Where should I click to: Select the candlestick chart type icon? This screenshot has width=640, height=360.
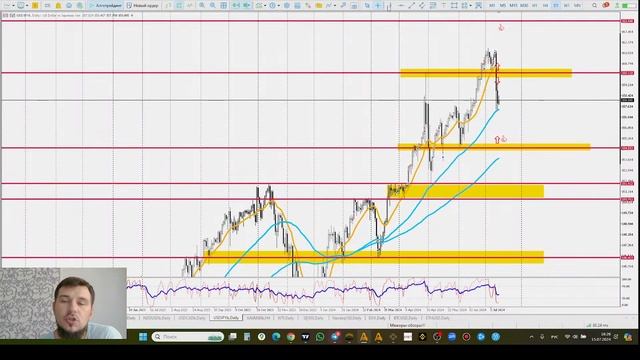179,6
